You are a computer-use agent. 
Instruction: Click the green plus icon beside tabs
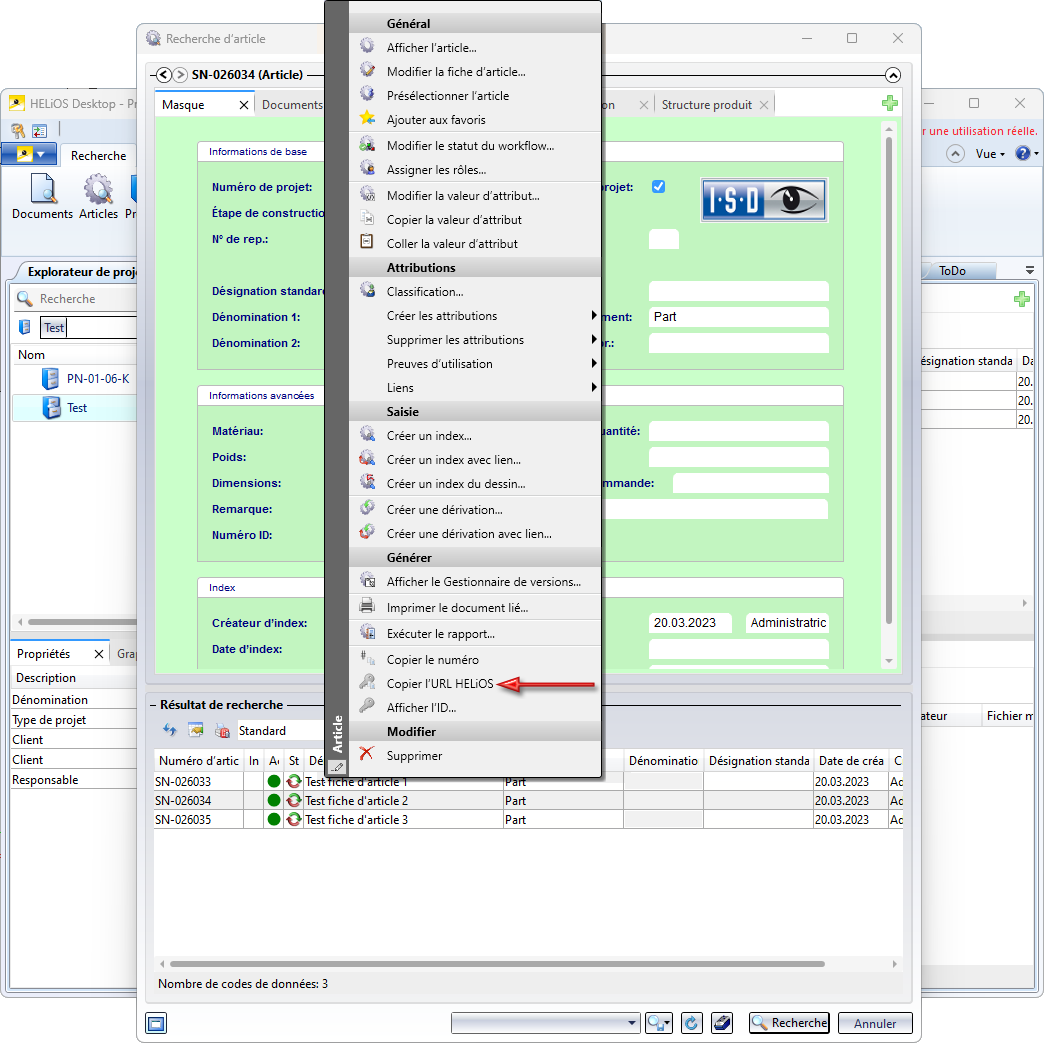pos(889,104)
